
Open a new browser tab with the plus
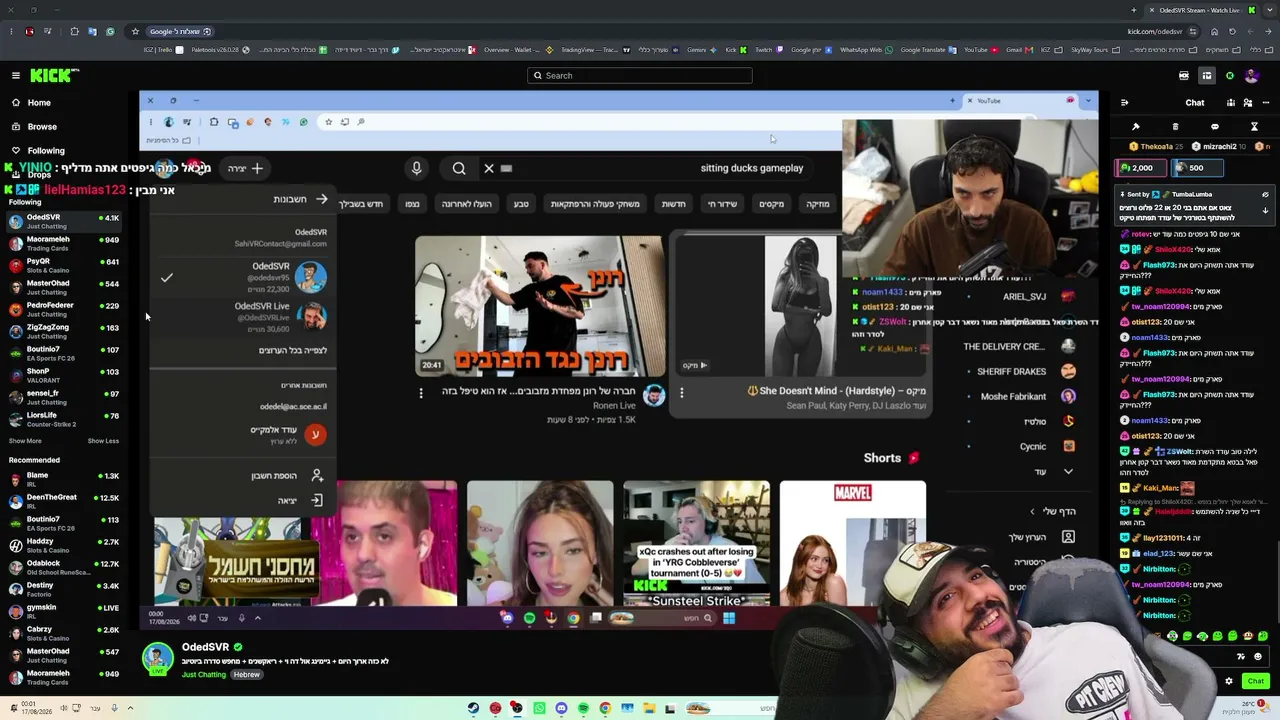[1134, 10]
